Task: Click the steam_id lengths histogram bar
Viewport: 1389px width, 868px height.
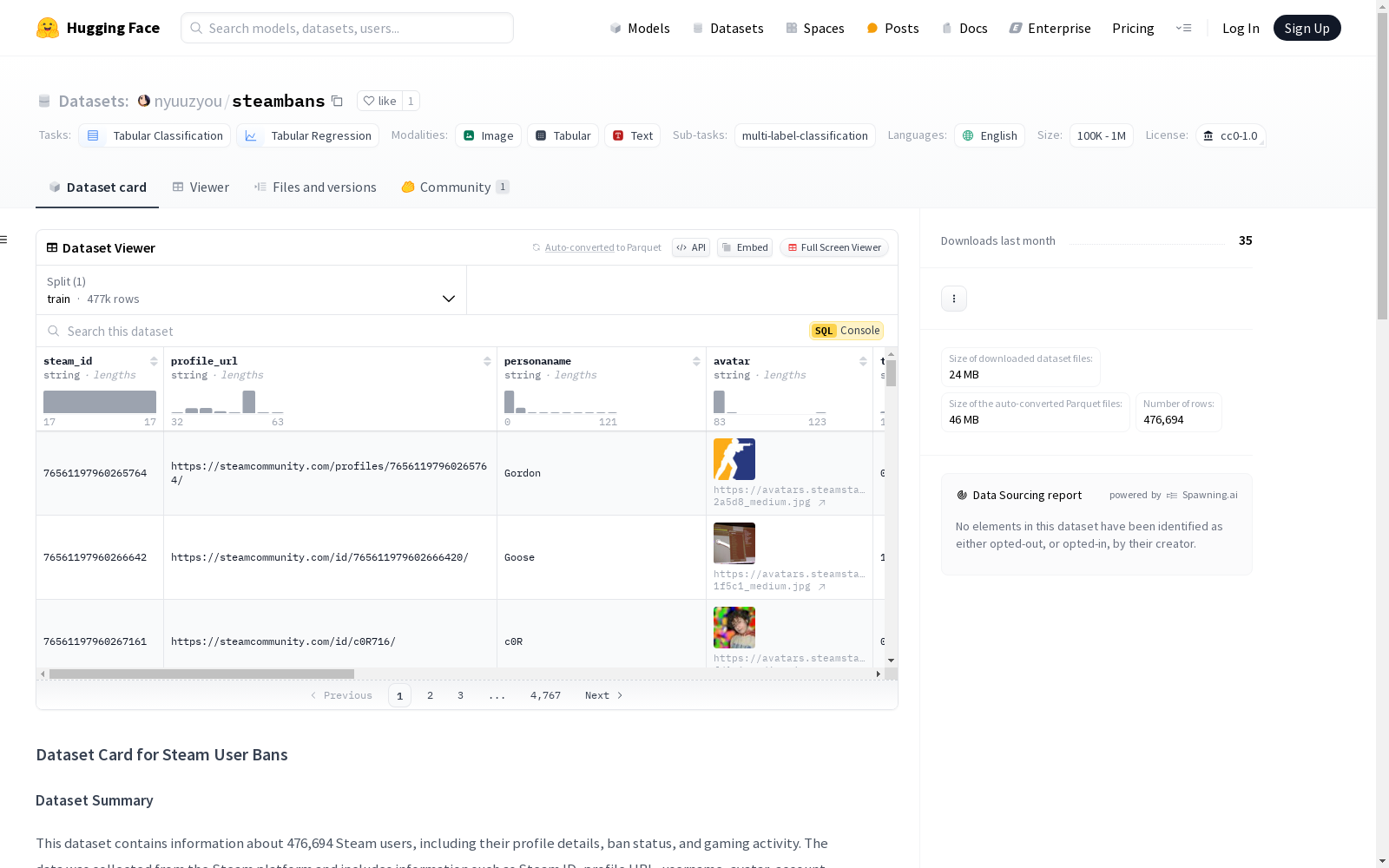Action: 100,401
